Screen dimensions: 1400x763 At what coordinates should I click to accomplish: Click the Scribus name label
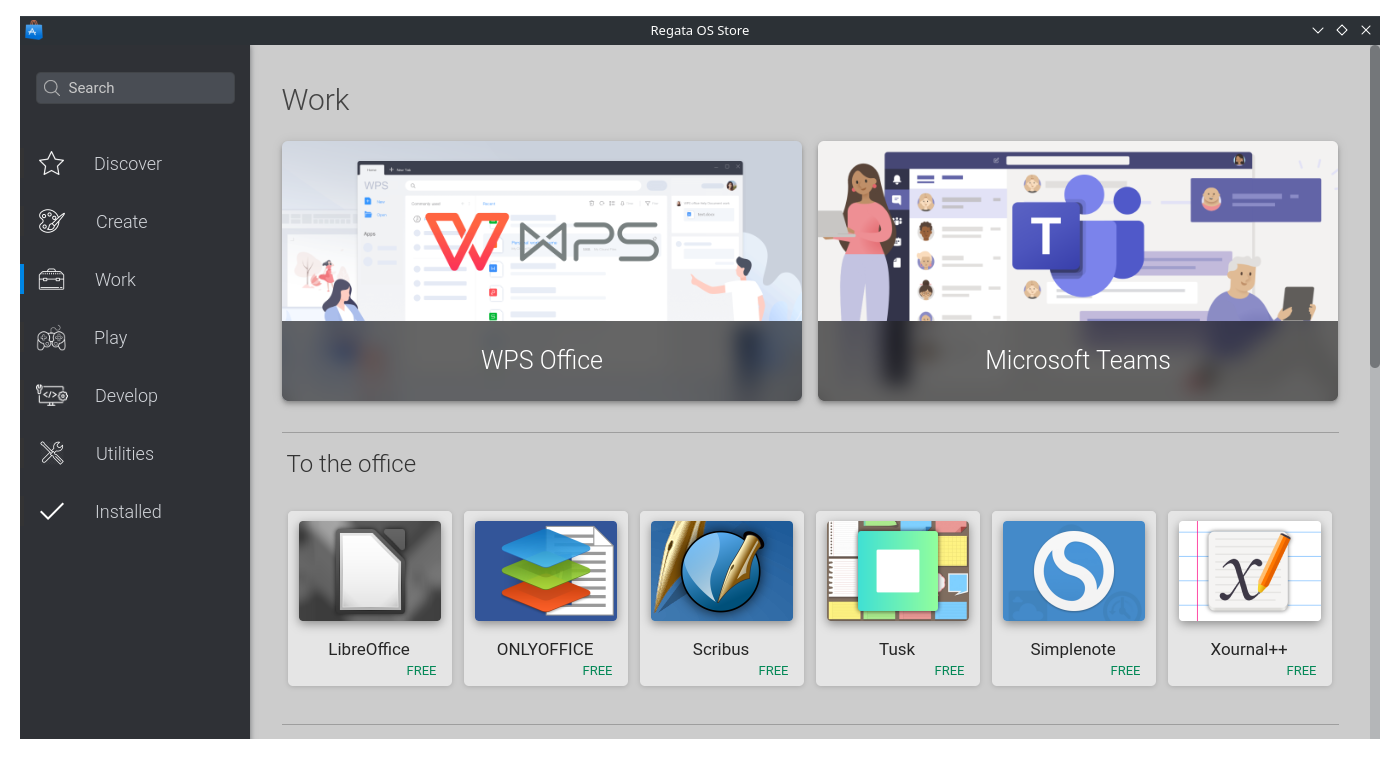pos(721,649)
